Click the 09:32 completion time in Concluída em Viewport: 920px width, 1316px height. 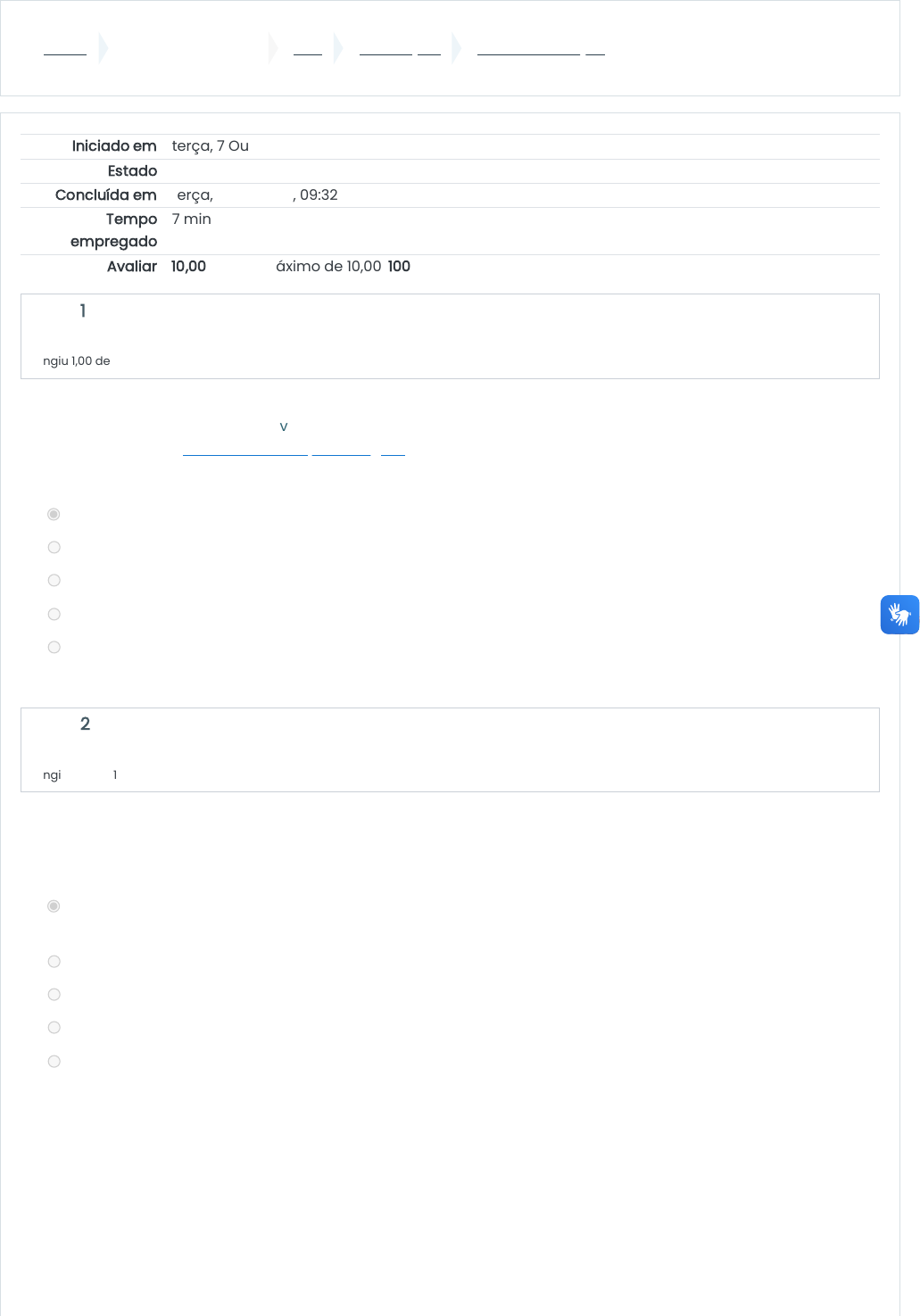tap(319, 195)
